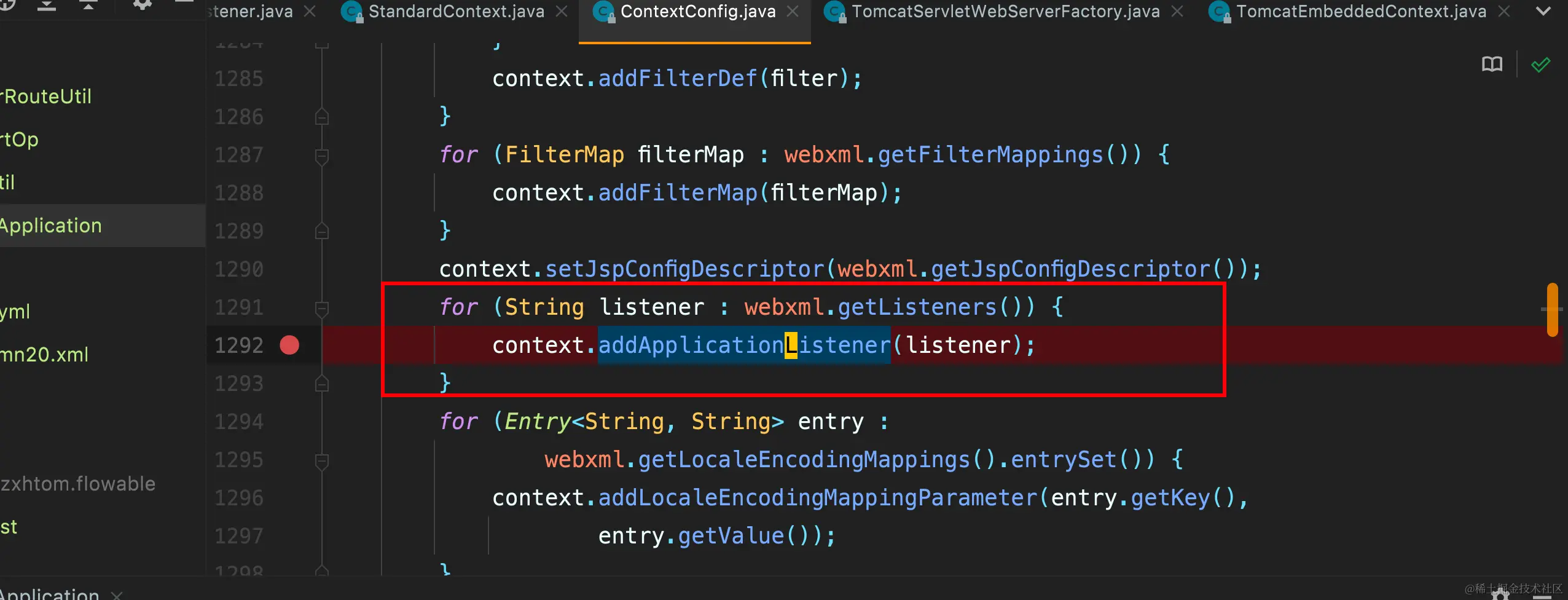
Task: Expand all items in project tree
Action: click(x=47, y=5)
